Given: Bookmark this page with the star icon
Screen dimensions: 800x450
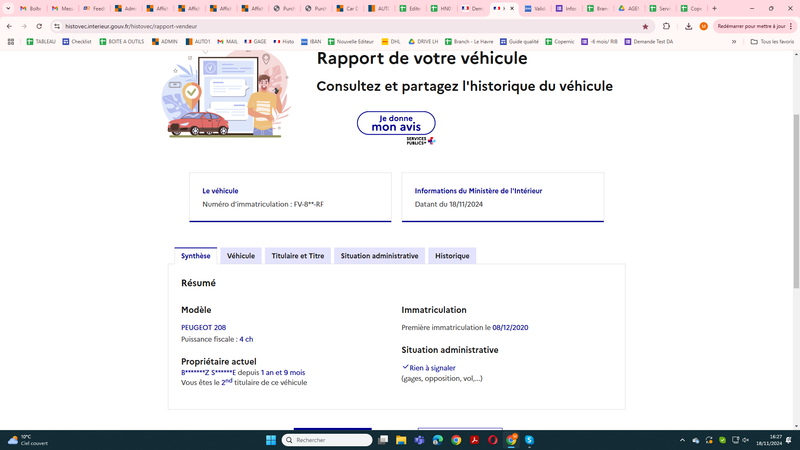Looking at the screenshot, I should pyautogui.click(x=645, y=26).
